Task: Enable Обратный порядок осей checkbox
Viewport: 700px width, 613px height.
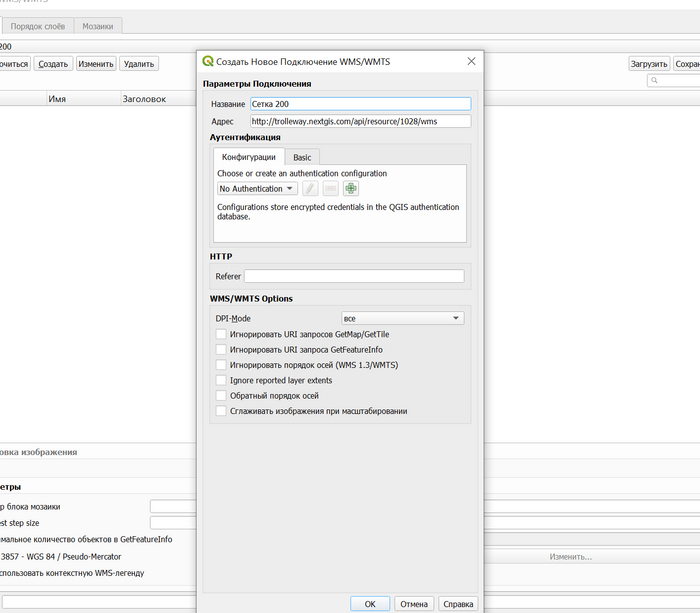Action: (221, 396)
